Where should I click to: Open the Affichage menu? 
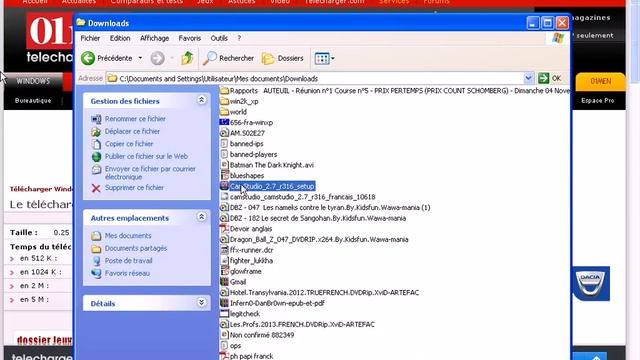click(154, 38)
